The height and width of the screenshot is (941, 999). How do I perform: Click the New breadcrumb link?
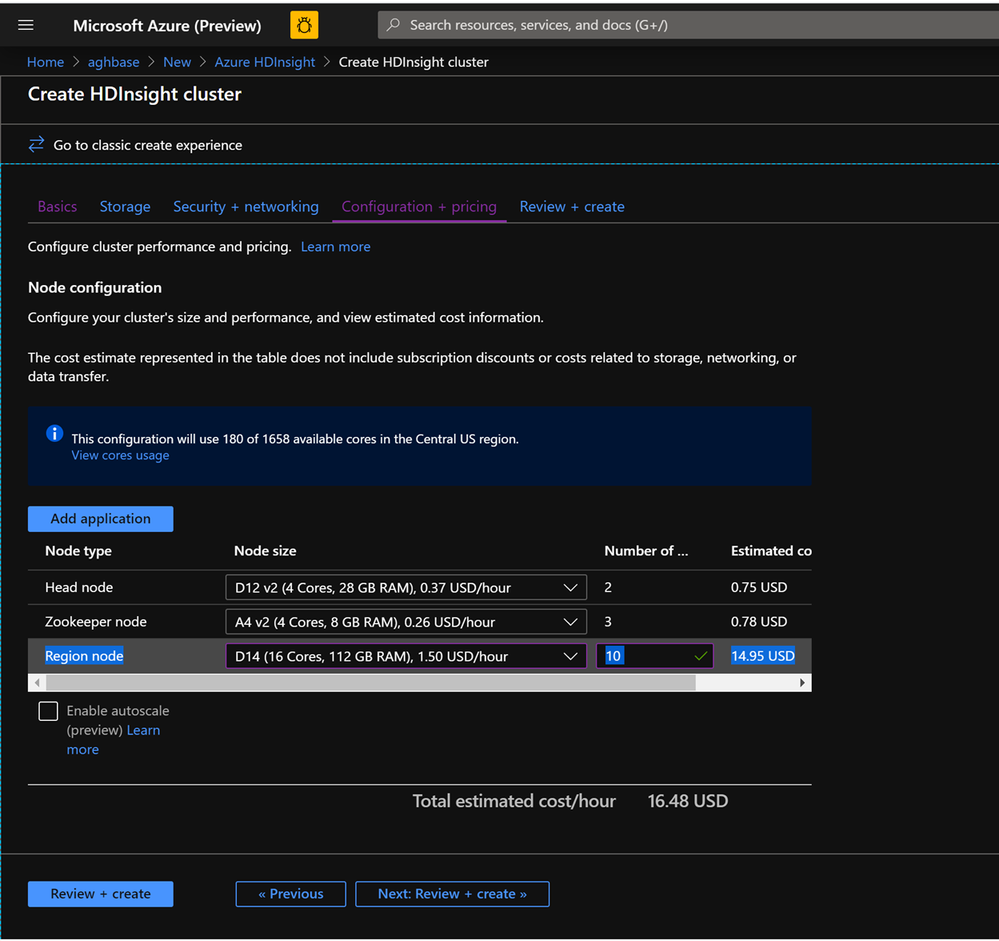coord(177,62)
